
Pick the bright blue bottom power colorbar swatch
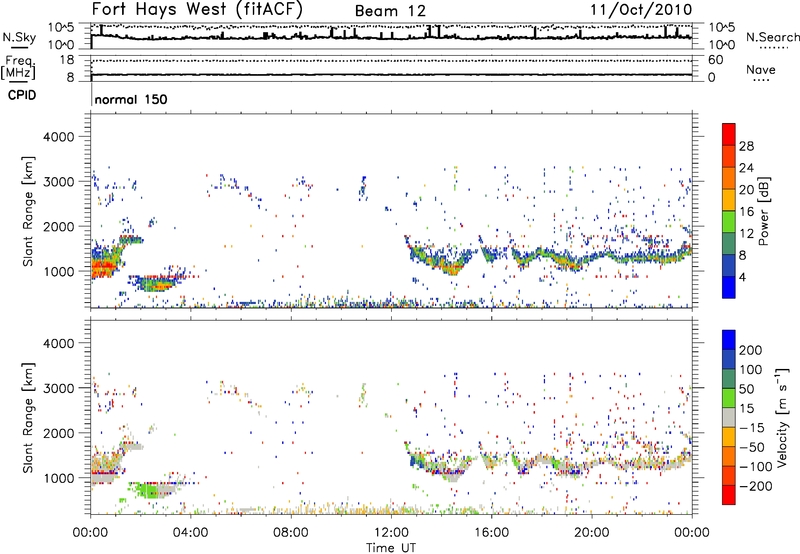tap(729, 287)
